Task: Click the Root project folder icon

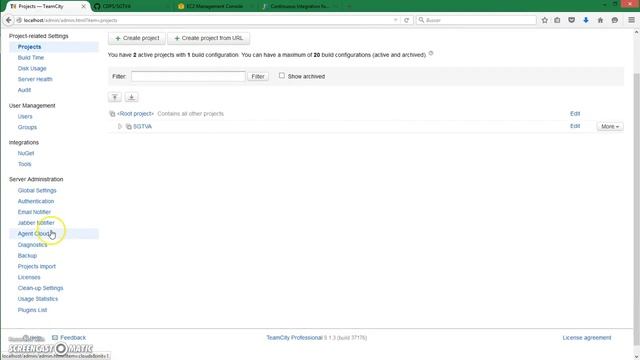Action: (112, 114)
